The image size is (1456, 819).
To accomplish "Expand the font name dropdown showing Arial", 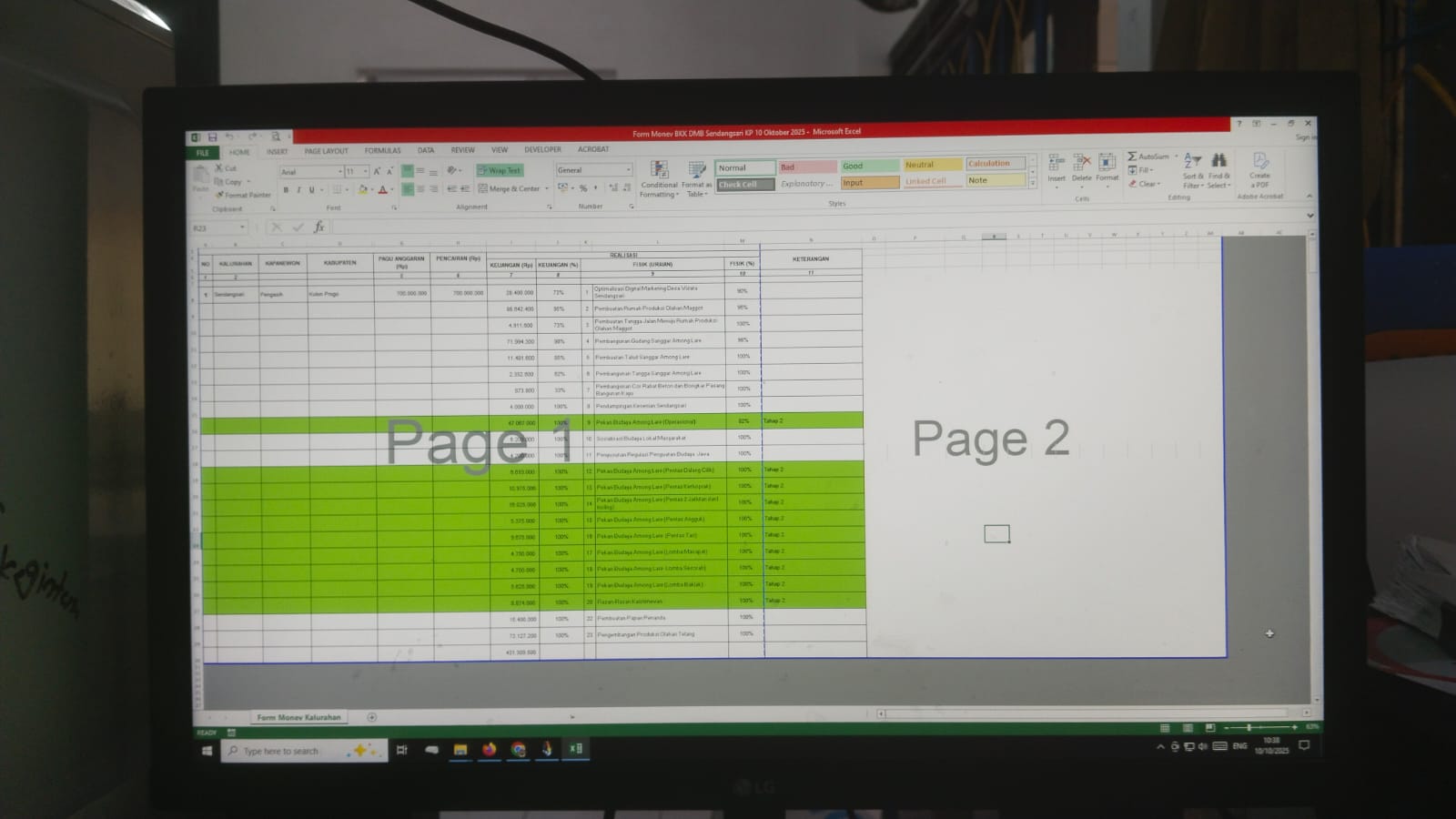I will (340, 172).
